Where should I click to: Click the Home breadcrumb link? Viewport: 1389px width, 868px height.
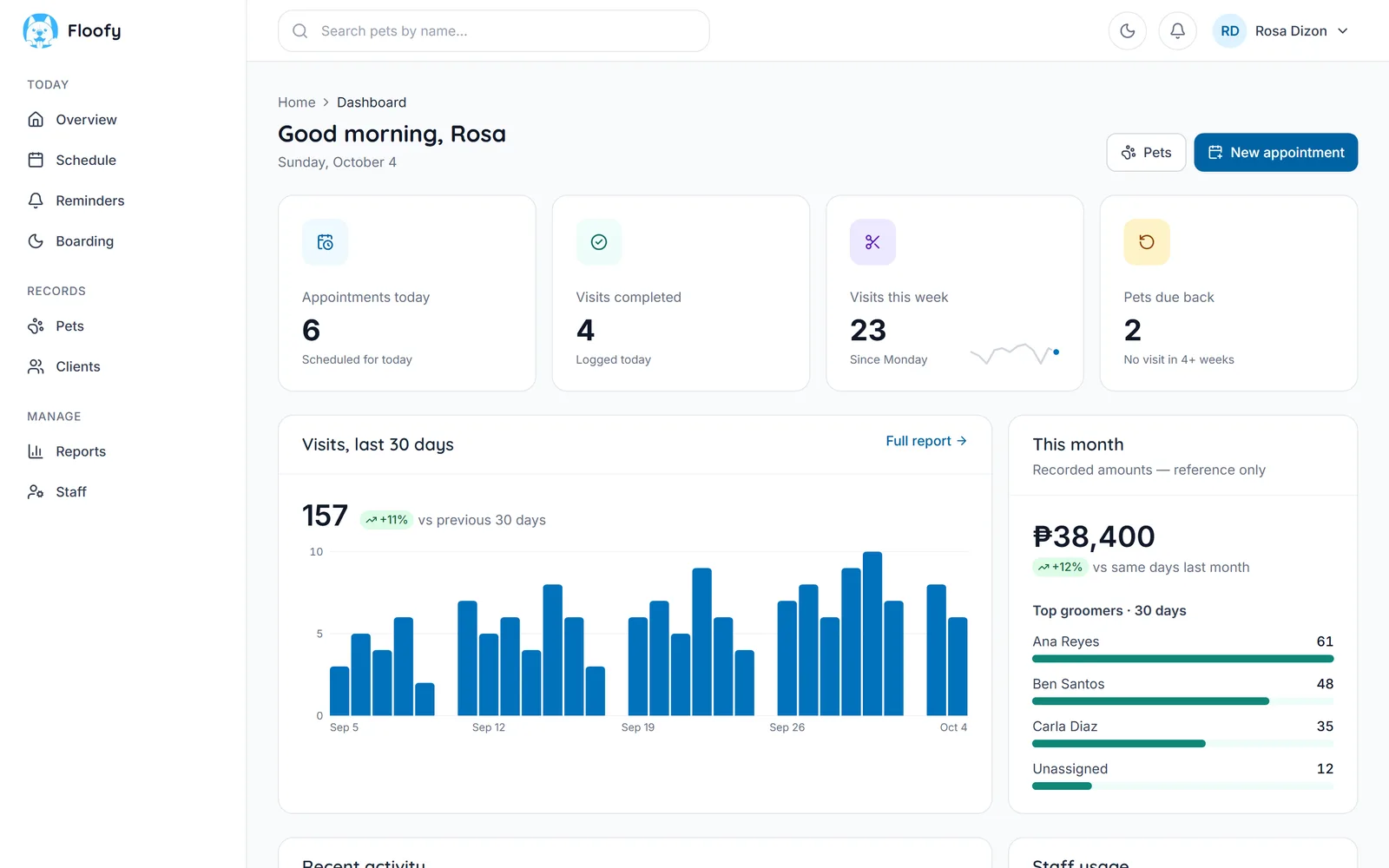pyautogui.click(x=296, y=102)
